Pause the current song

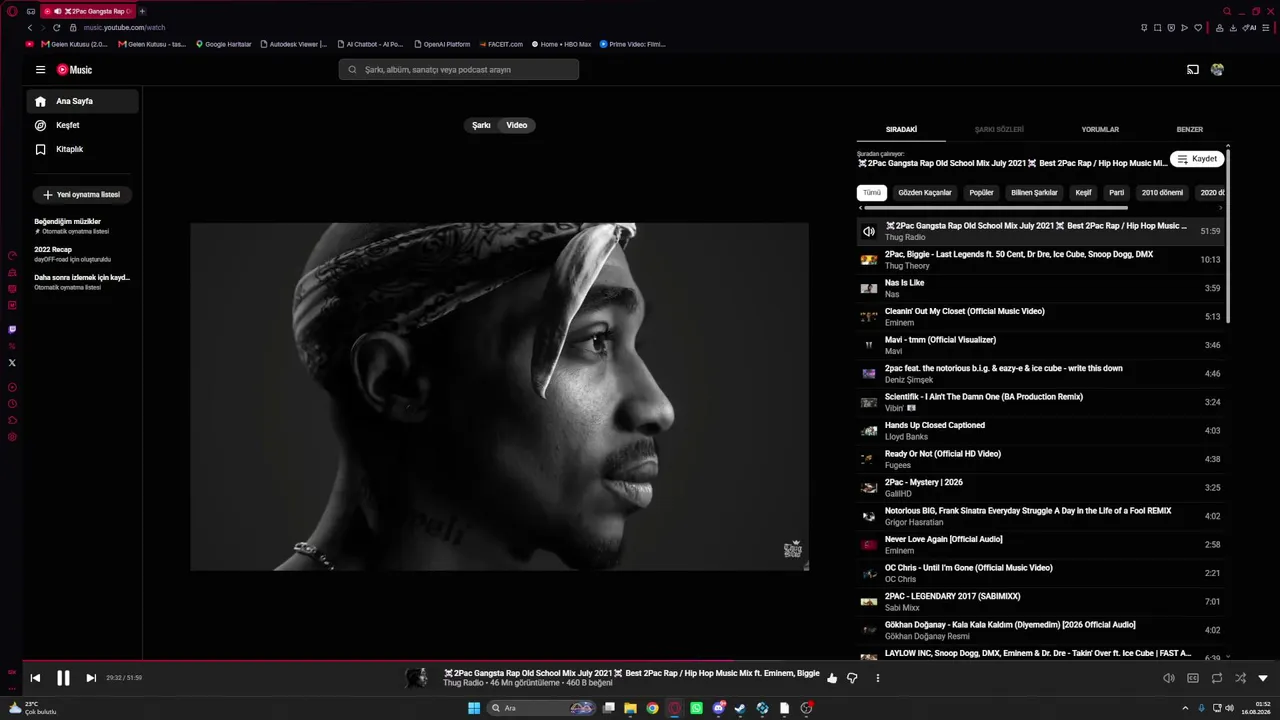[63, 678]
